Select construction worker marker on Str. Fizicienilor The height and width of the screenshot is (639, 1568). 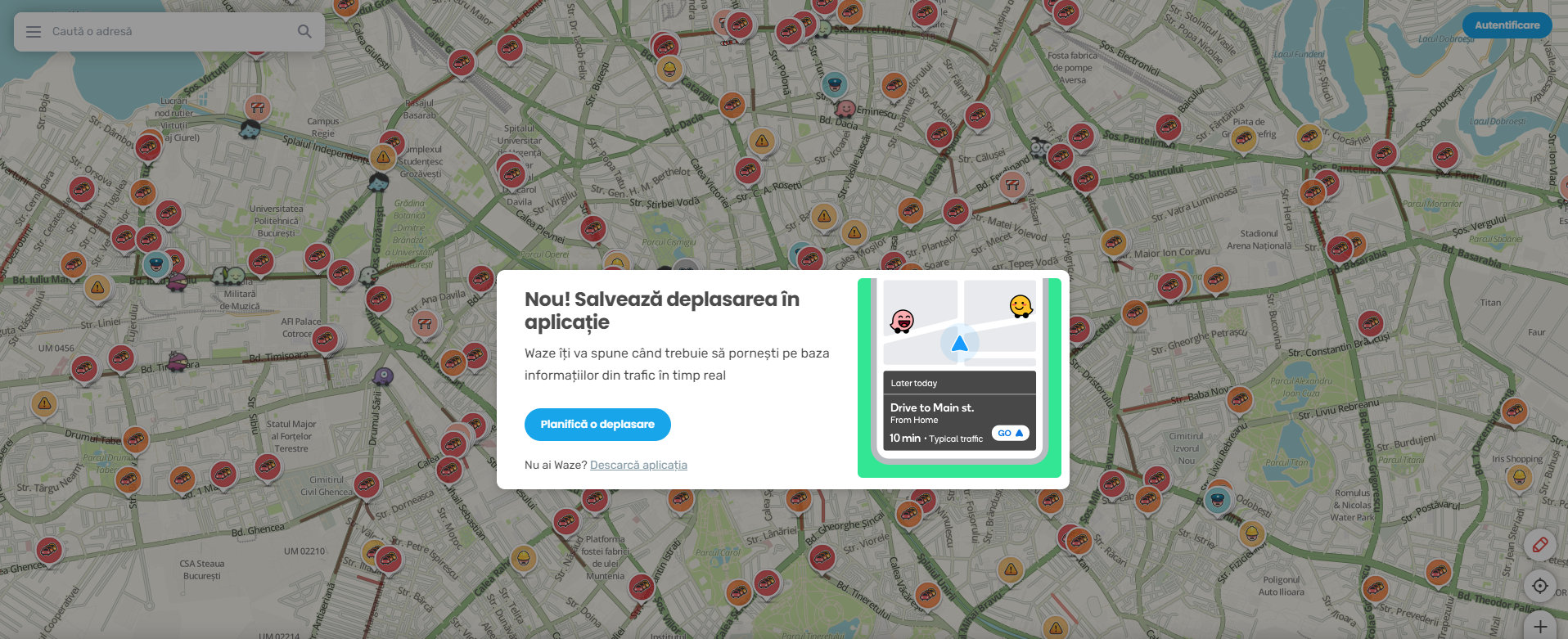click(x=1250, y=535)
